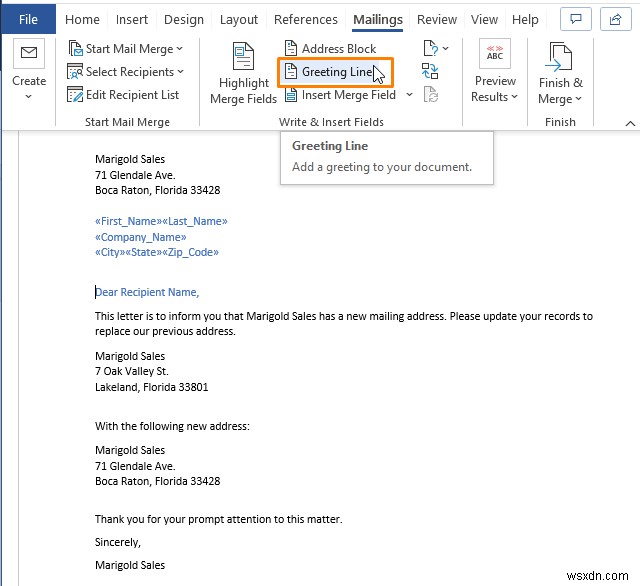Click the 'Thank you for your prompt attention' line

point(219,519)
